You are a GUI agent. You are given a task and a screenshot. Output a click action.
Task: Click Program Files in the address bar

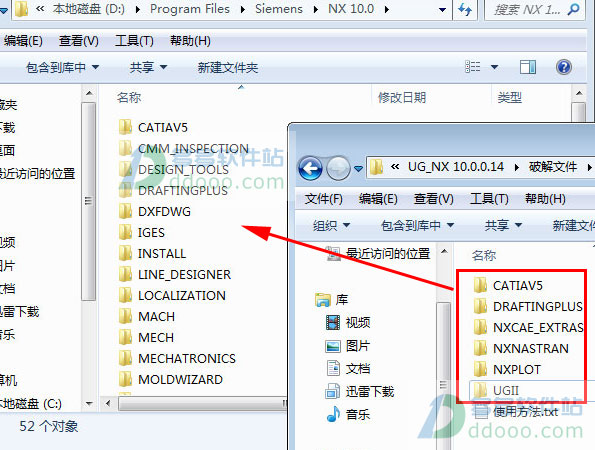(190, 9)
